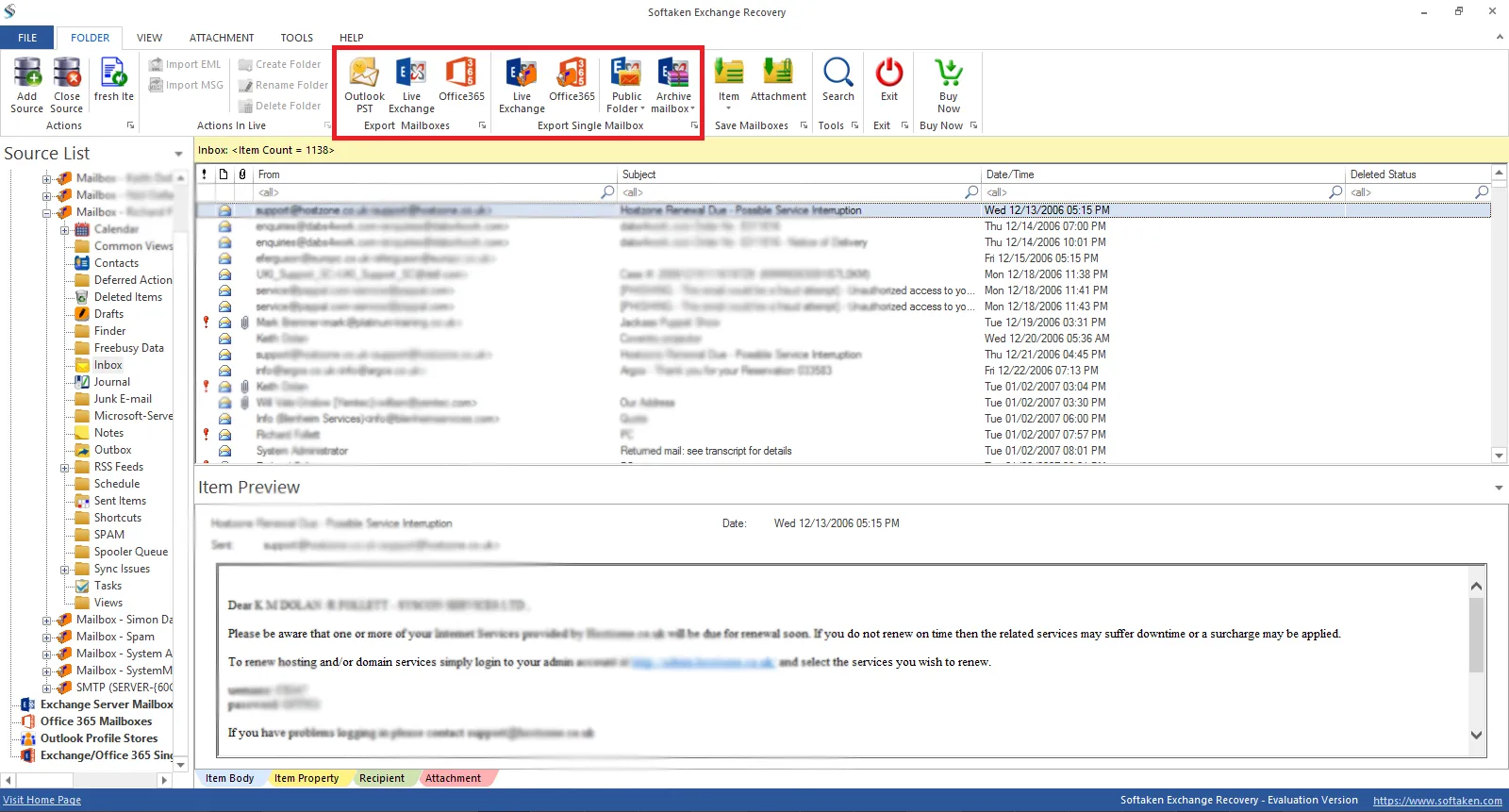Select the Tasks folder

pyautogui.click(x=108, y=586)
